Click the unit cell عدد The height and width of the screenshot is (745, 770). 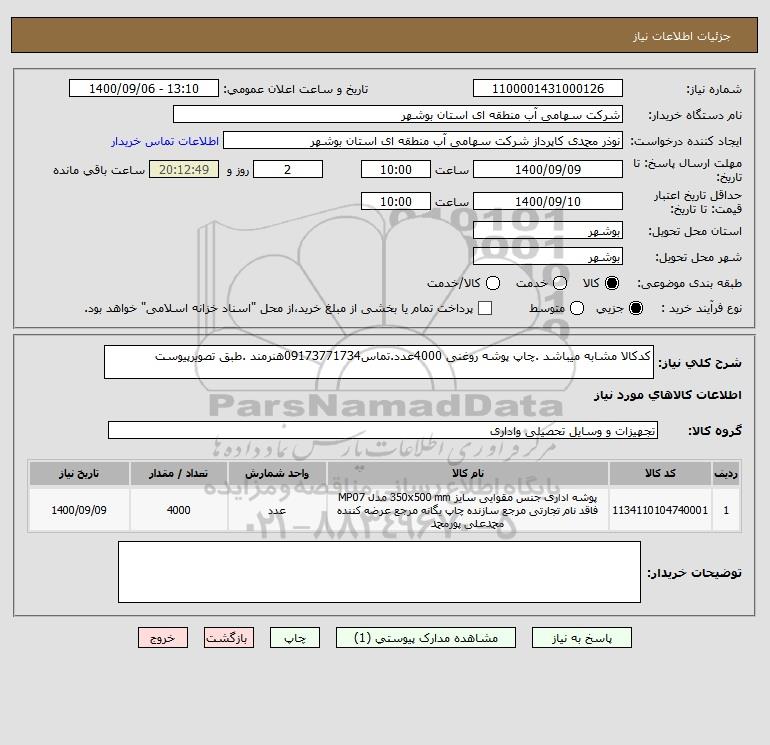click(x=277, y=510)
